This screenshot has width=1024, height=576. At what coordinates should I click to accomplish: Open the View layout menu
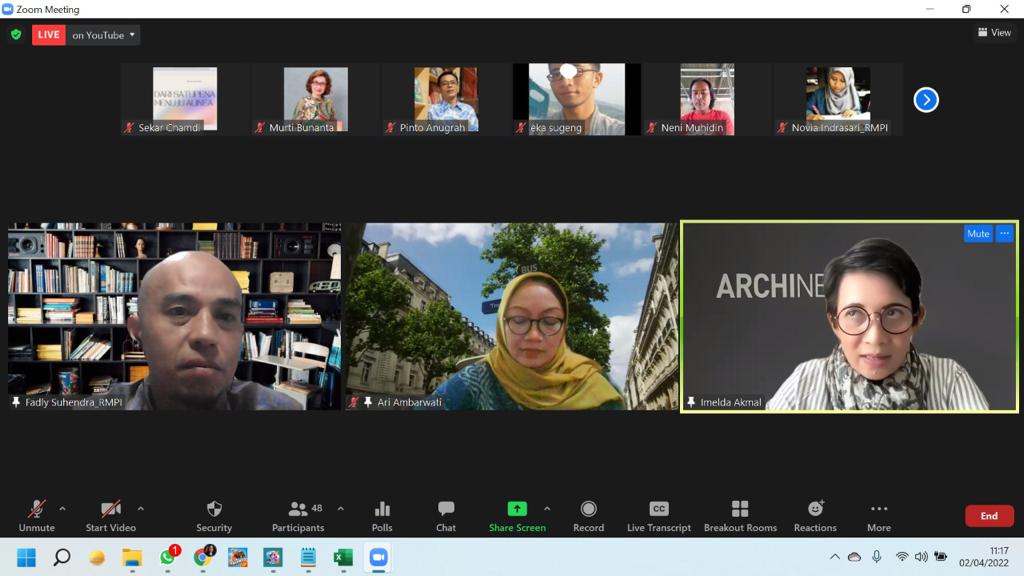994,33
